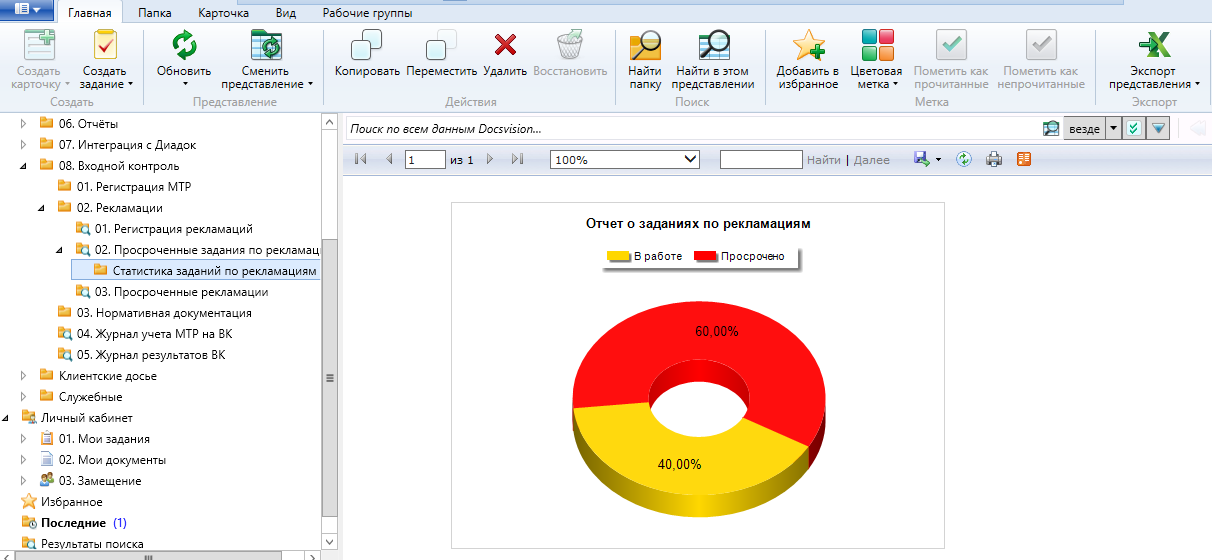Go to previous report page

coord(389,159)
